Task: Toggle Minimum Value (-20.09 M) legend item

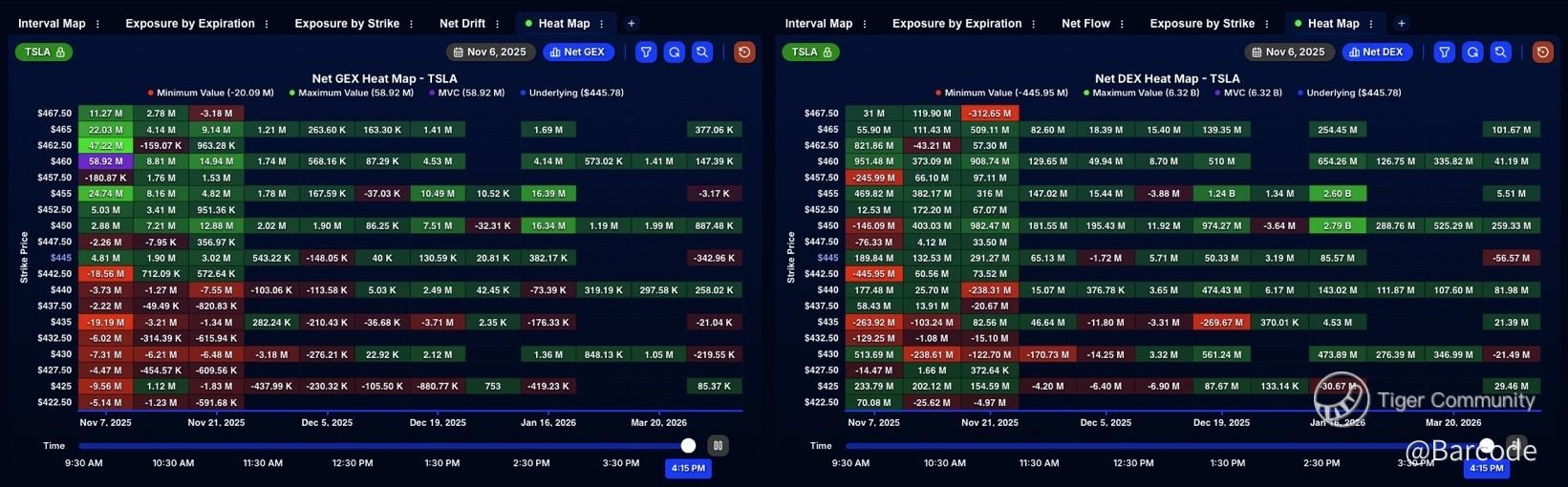Action: pyautogui.click(x=210, y=93)
